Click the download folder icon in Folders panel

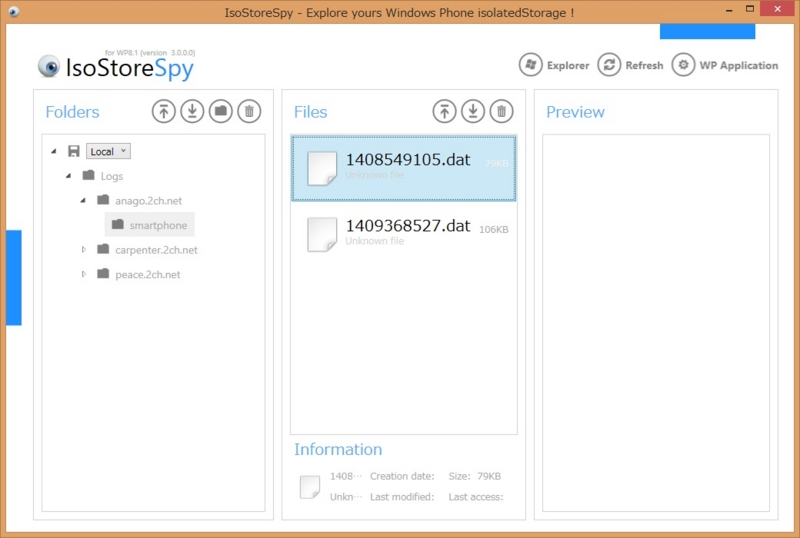click(192, 111)
